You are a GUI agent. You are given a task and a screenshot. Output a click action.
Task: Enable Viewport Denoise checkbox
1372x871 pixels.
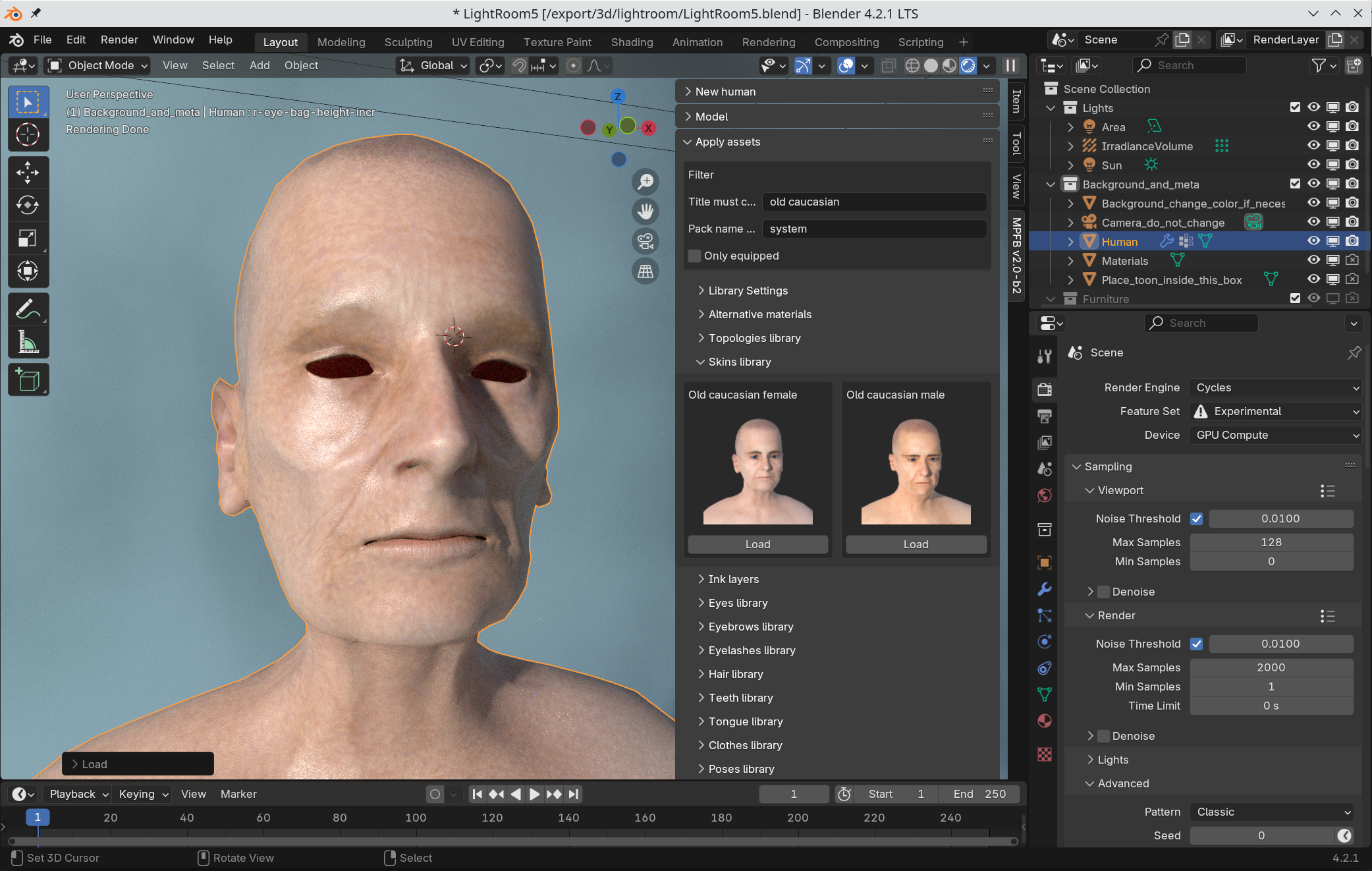coord(1104,592)
